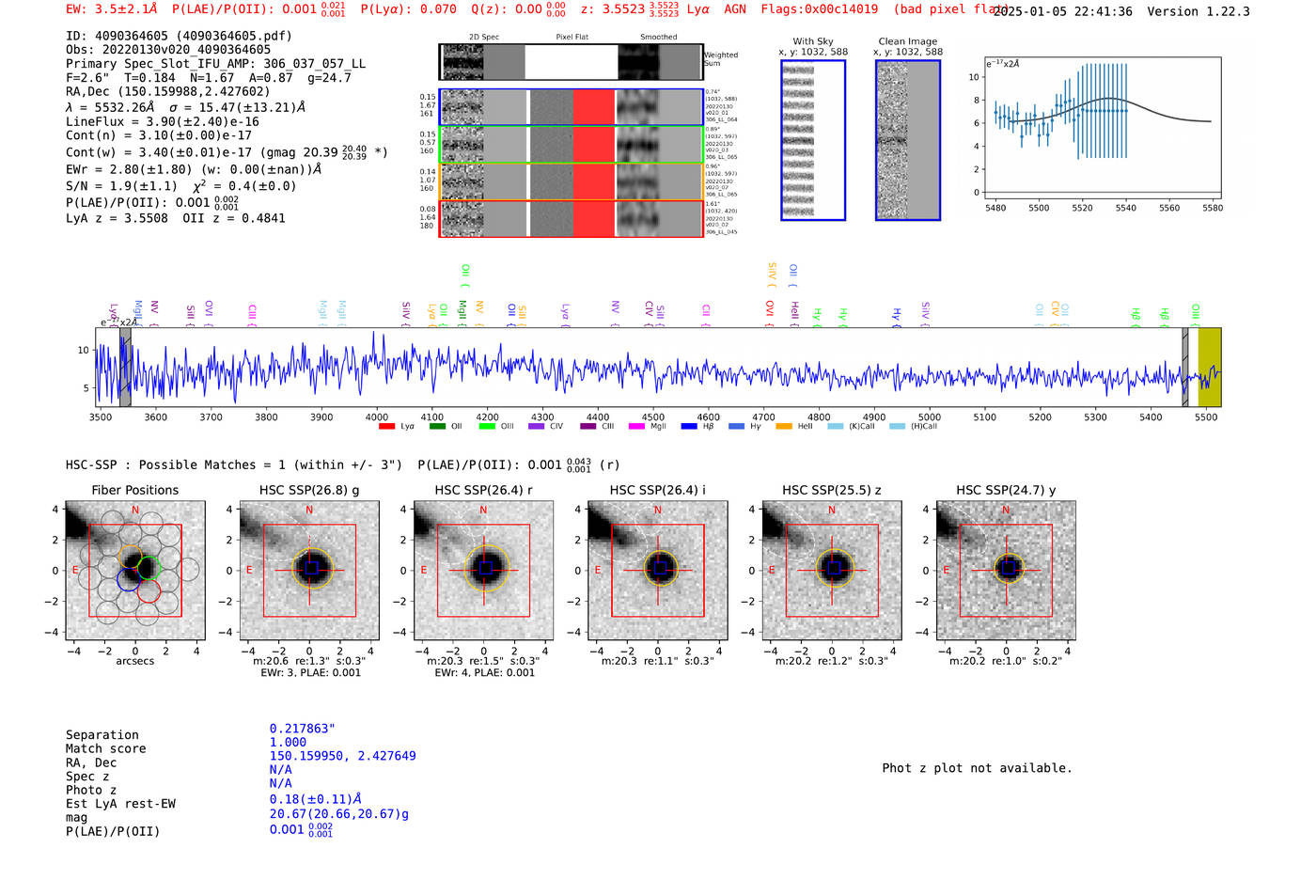Select the blue-bordered 2D spectrum row
Screen dimensions: 1316x896
(572, 107)
